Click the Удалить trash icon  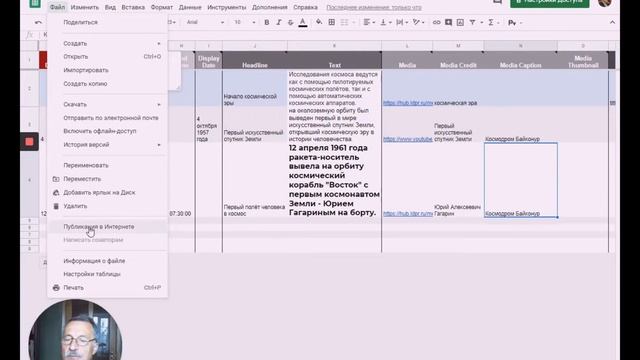pyautogui.click(x=56, y=206)
